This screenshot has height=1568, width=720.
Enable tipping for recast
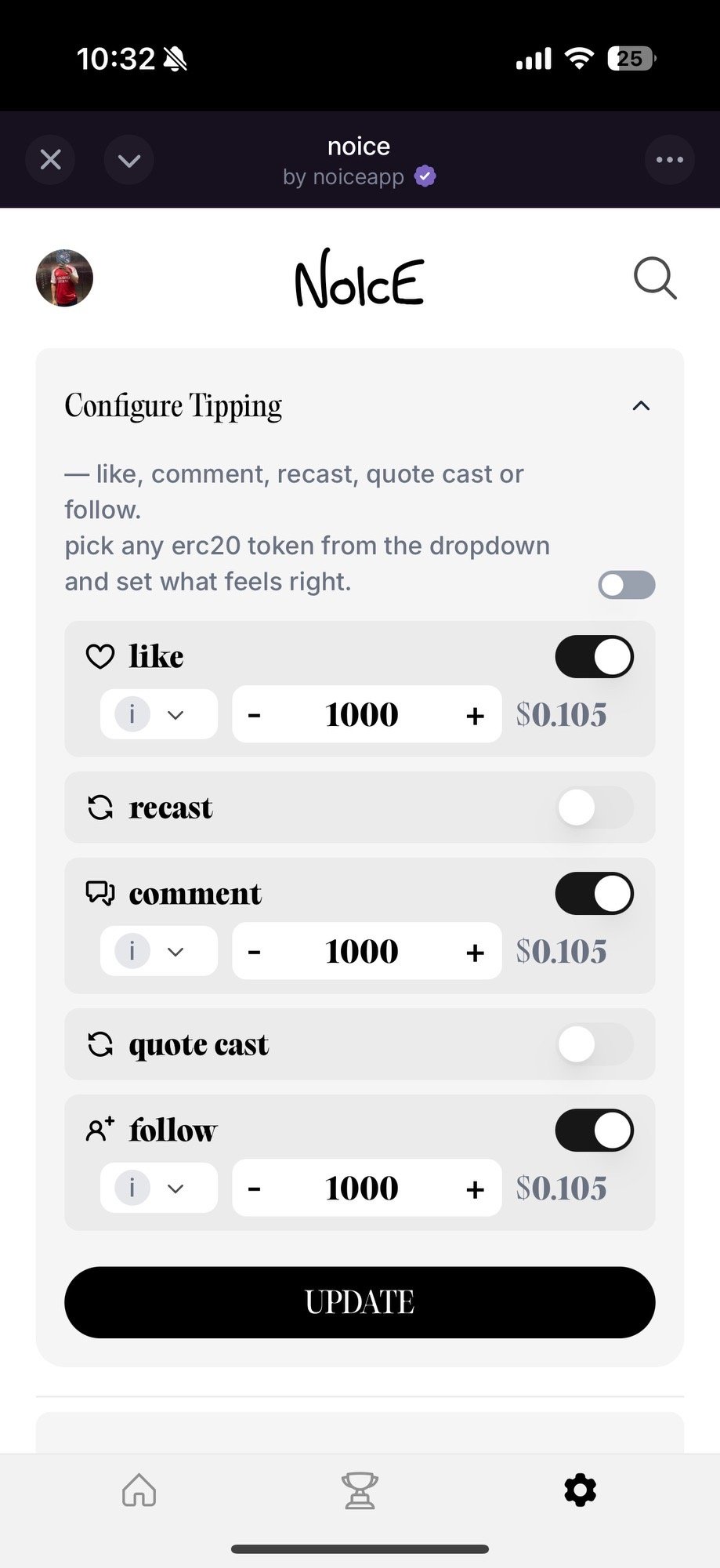pos(595,808)
